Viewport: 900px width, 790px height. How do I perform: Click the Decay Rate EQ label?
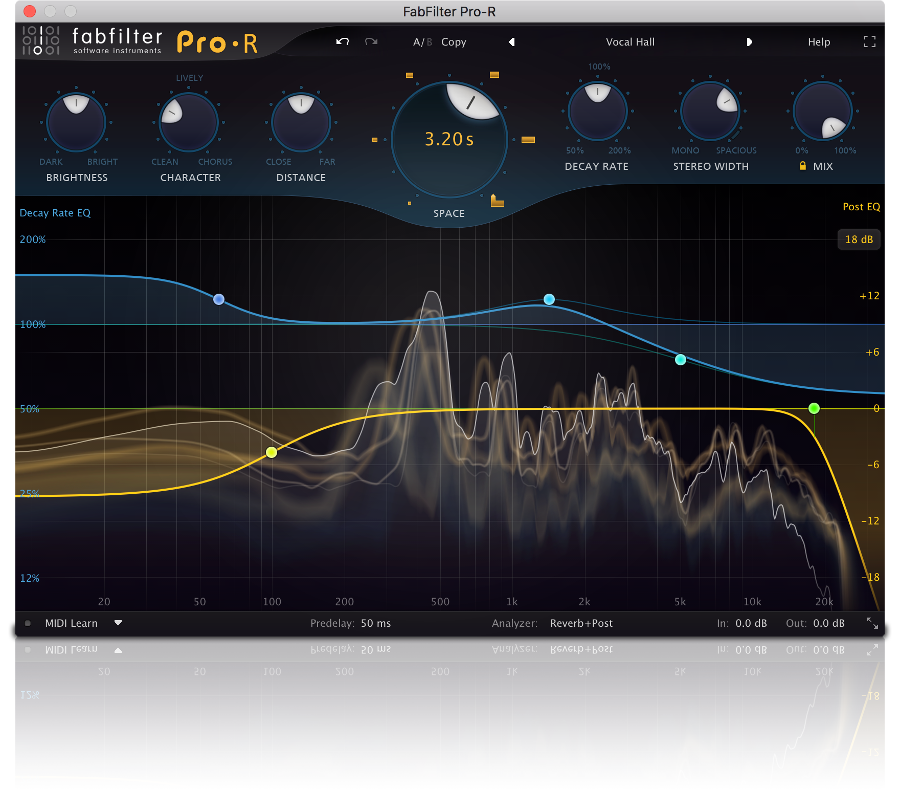click(55, 212)
